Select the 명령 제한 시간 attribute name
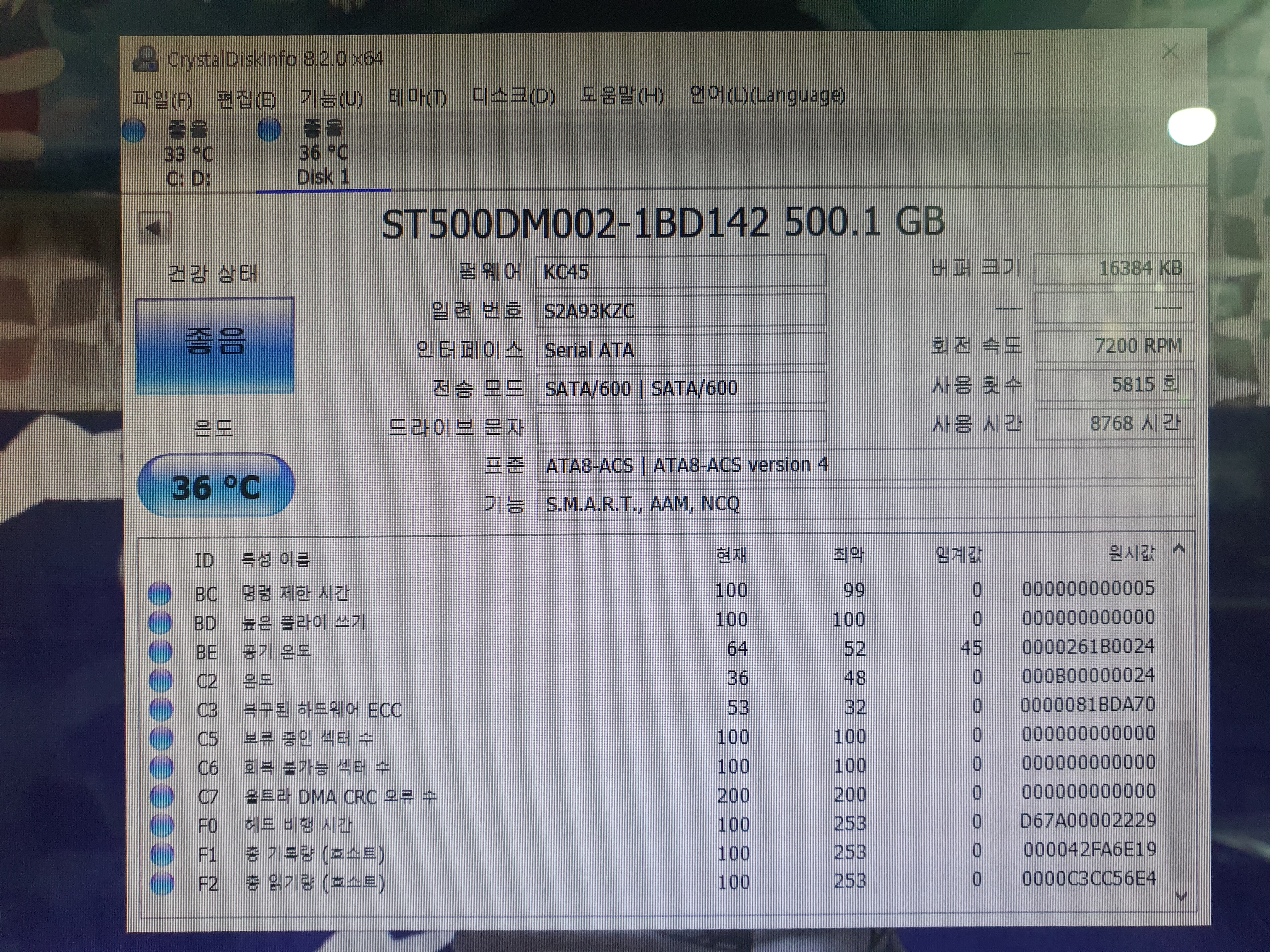Screen dimensions: 1270x952 pos(295,593)
